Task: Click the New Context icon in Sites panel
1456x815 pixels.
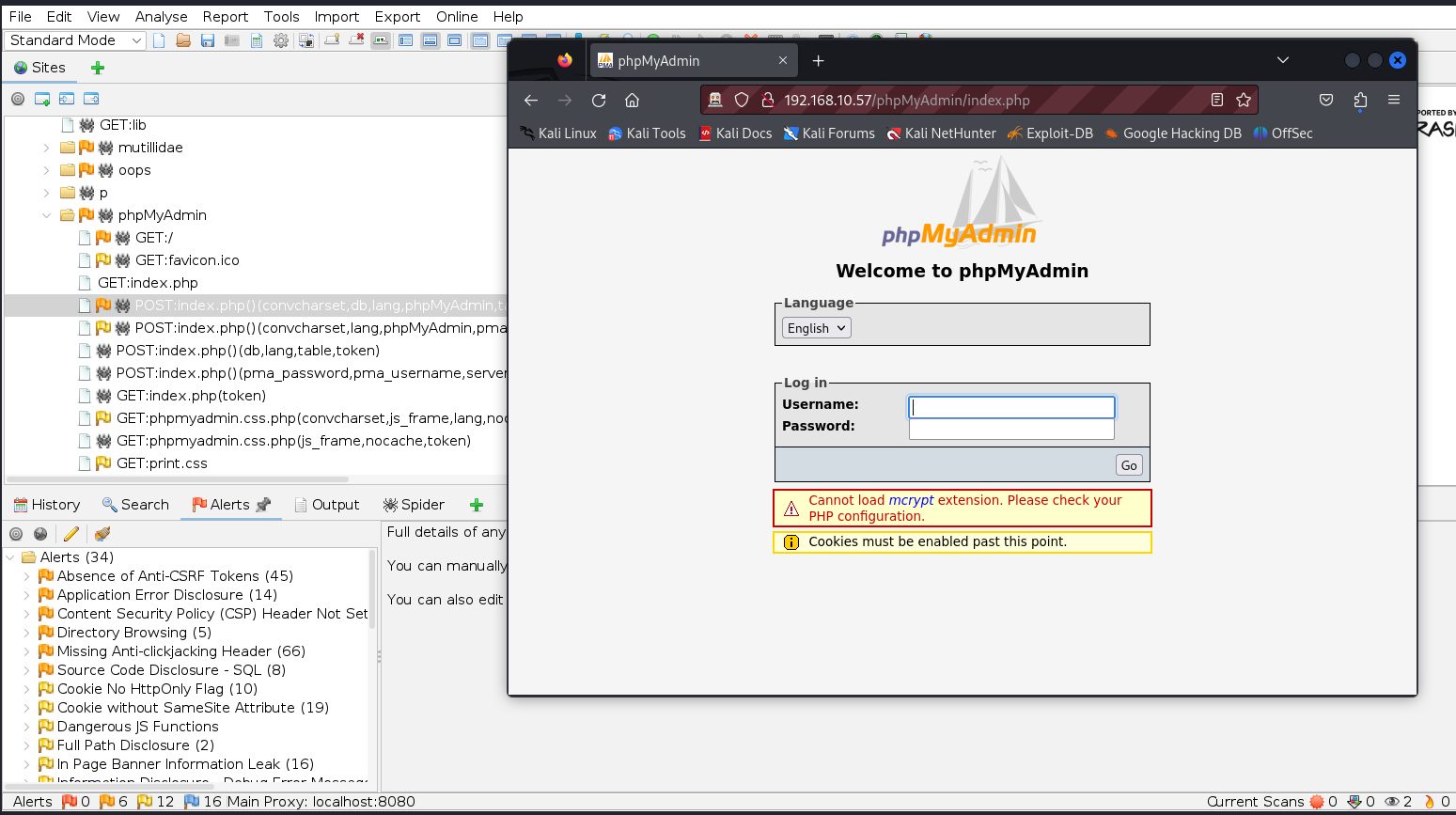Action: 42,99
